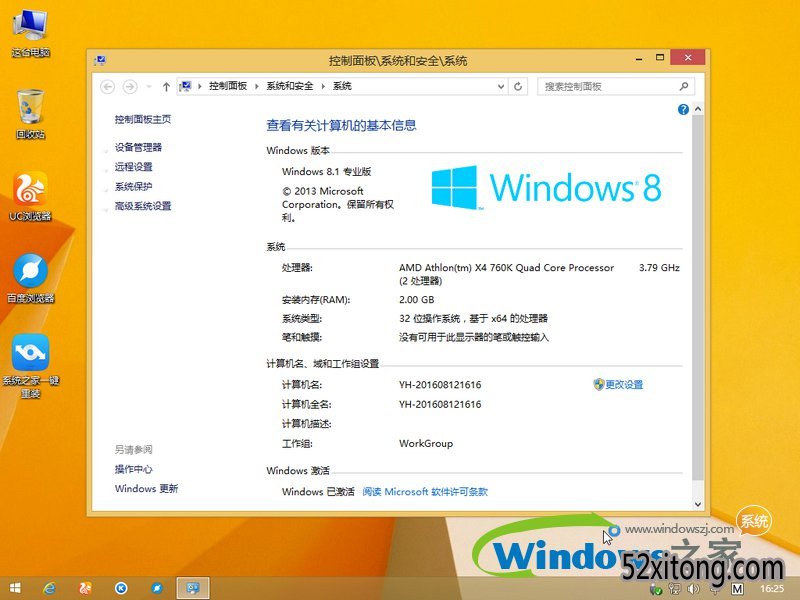
Task: Launch Internet Explorer from taskbar
Action: coord(49,588)
